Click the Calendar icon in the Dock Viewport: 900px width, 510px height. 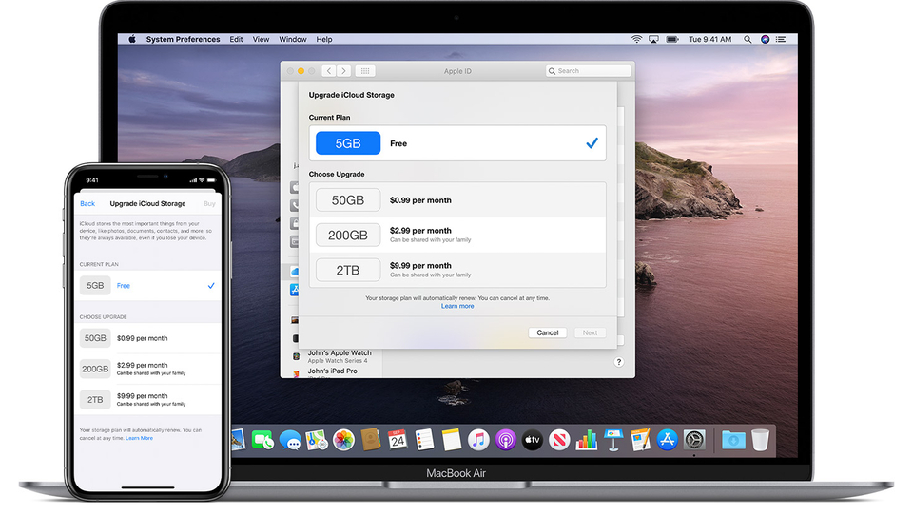click(397, 440)
